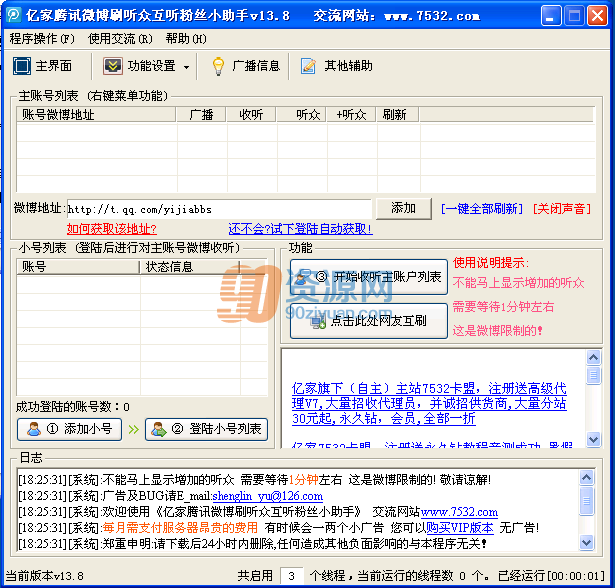Viewport: 615px width, 588px height.
Task: Click 关闭声音 link
Action: pos(562,208)
